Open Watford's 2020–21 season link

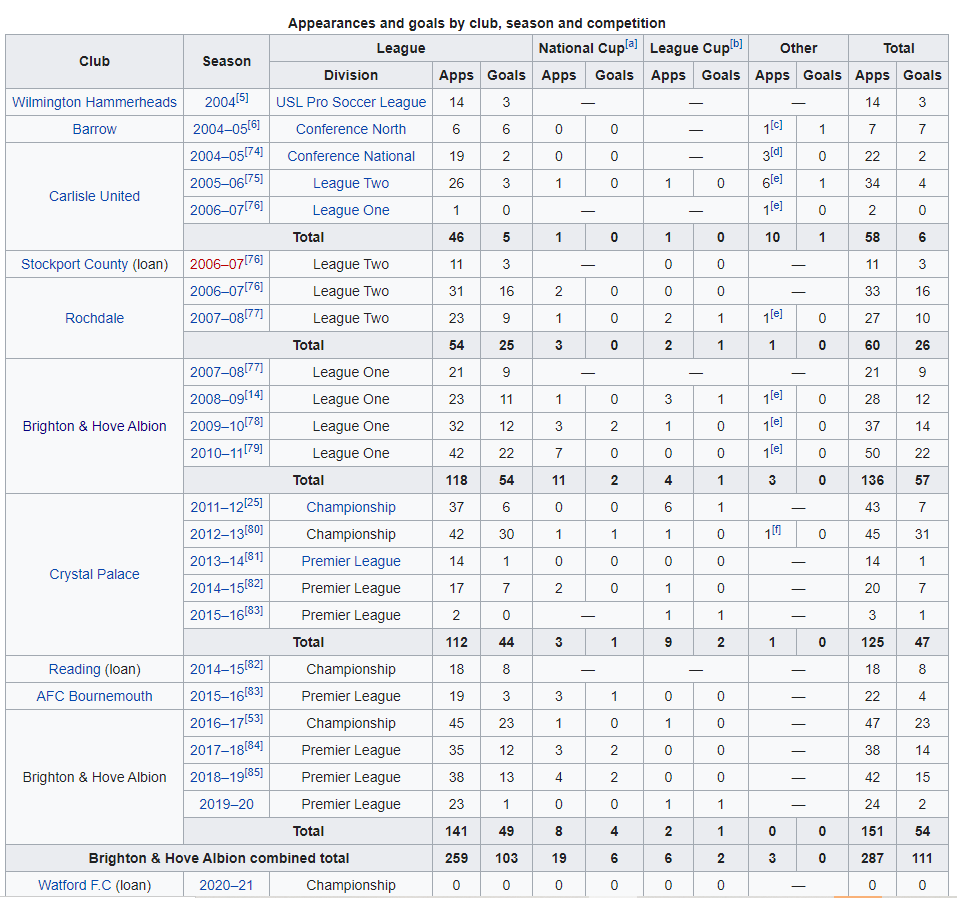226,885
